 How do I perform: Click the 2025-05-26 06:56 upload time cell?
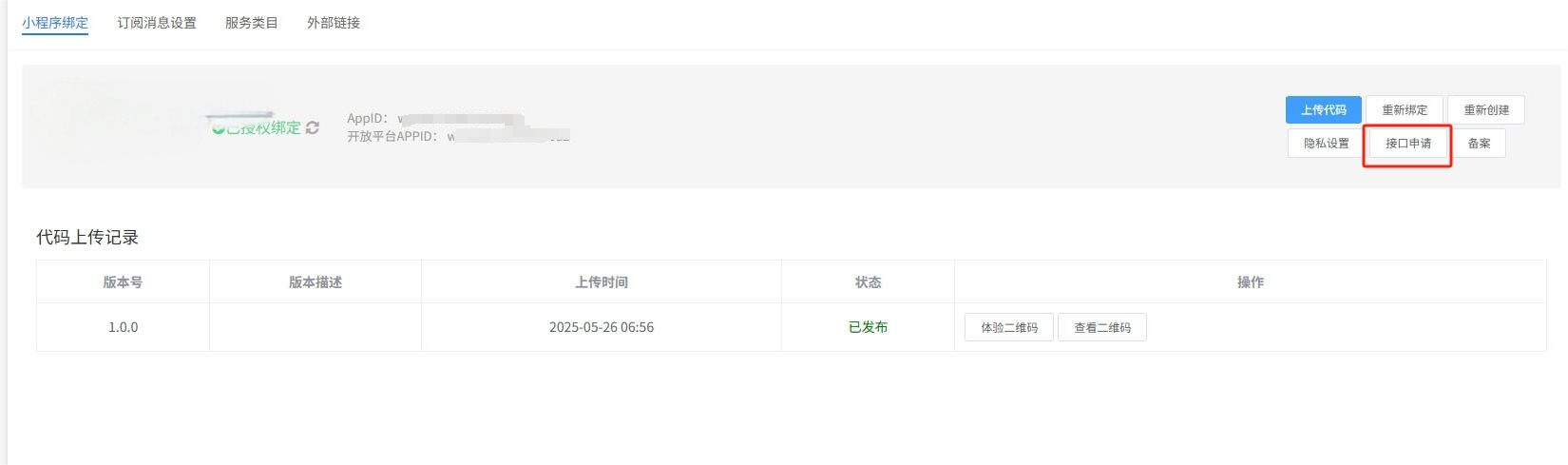coord(602,327)
